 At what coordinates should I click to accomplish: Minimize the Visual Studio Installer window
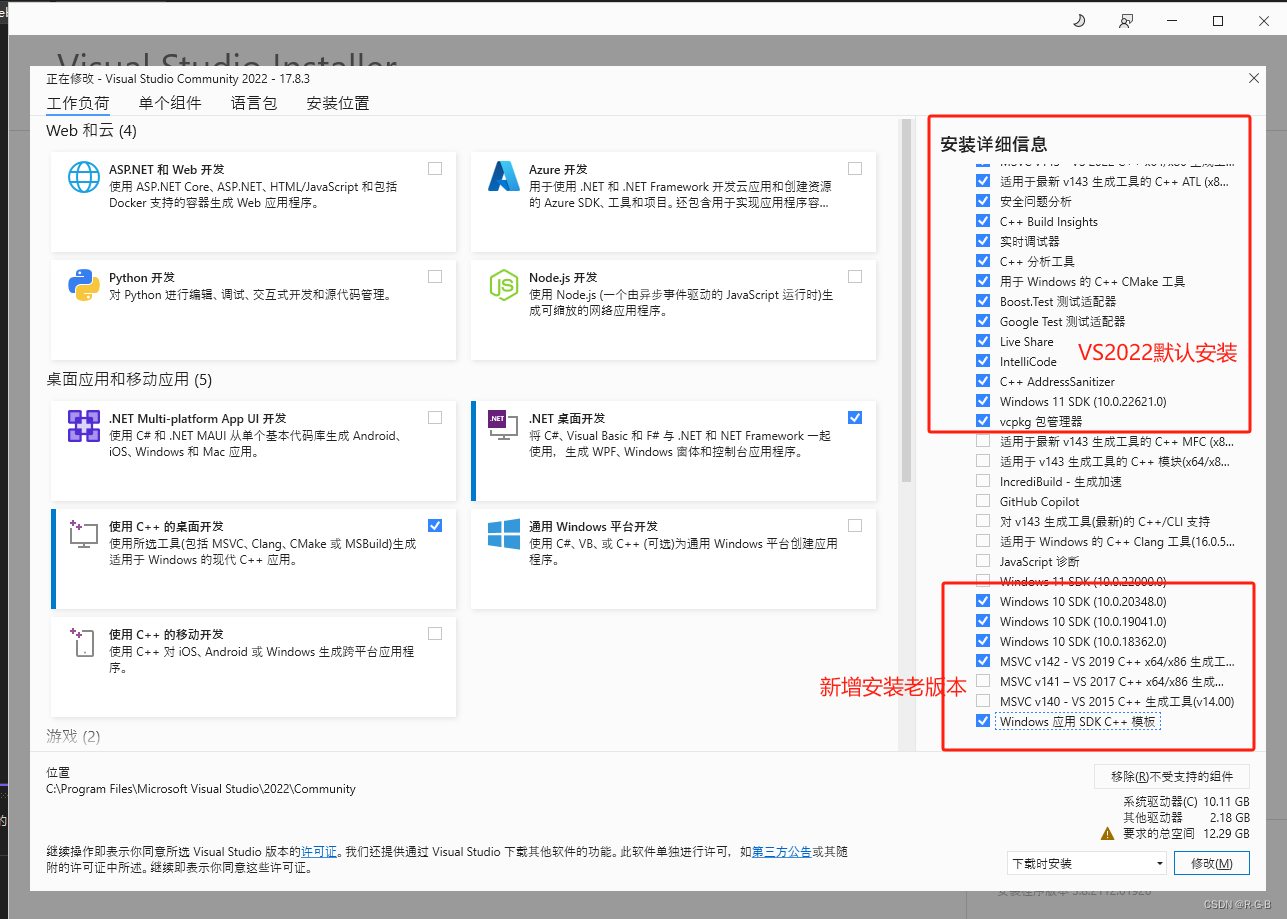(1171, 21)
